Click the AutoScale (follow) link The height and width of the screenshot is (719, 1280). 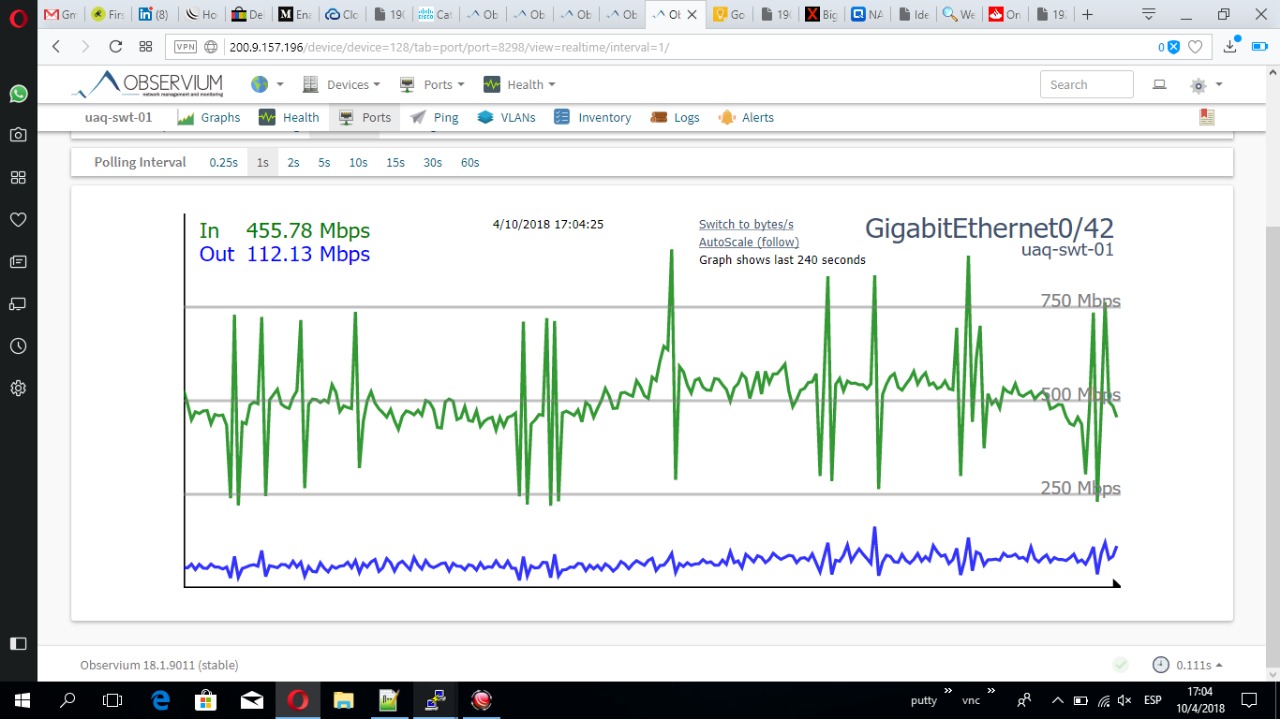748,242
